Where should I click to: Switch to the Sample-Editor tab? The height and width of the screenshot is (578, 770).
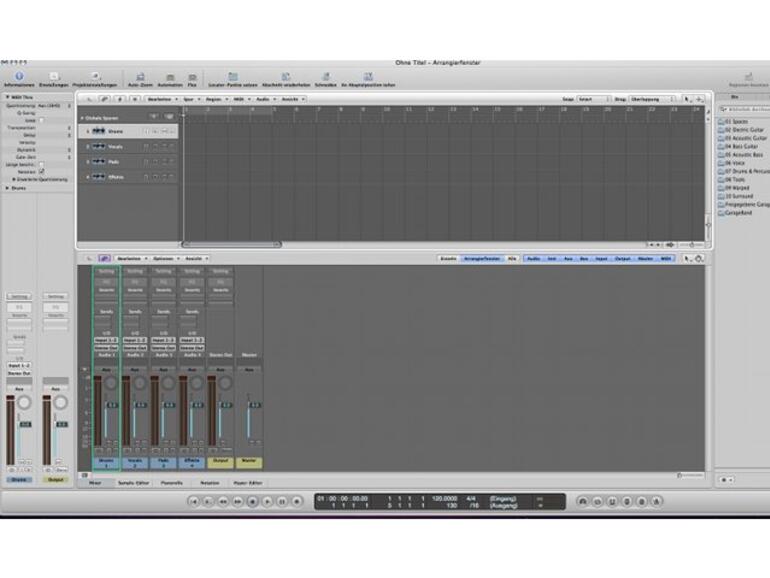click(x=133, y=483)
